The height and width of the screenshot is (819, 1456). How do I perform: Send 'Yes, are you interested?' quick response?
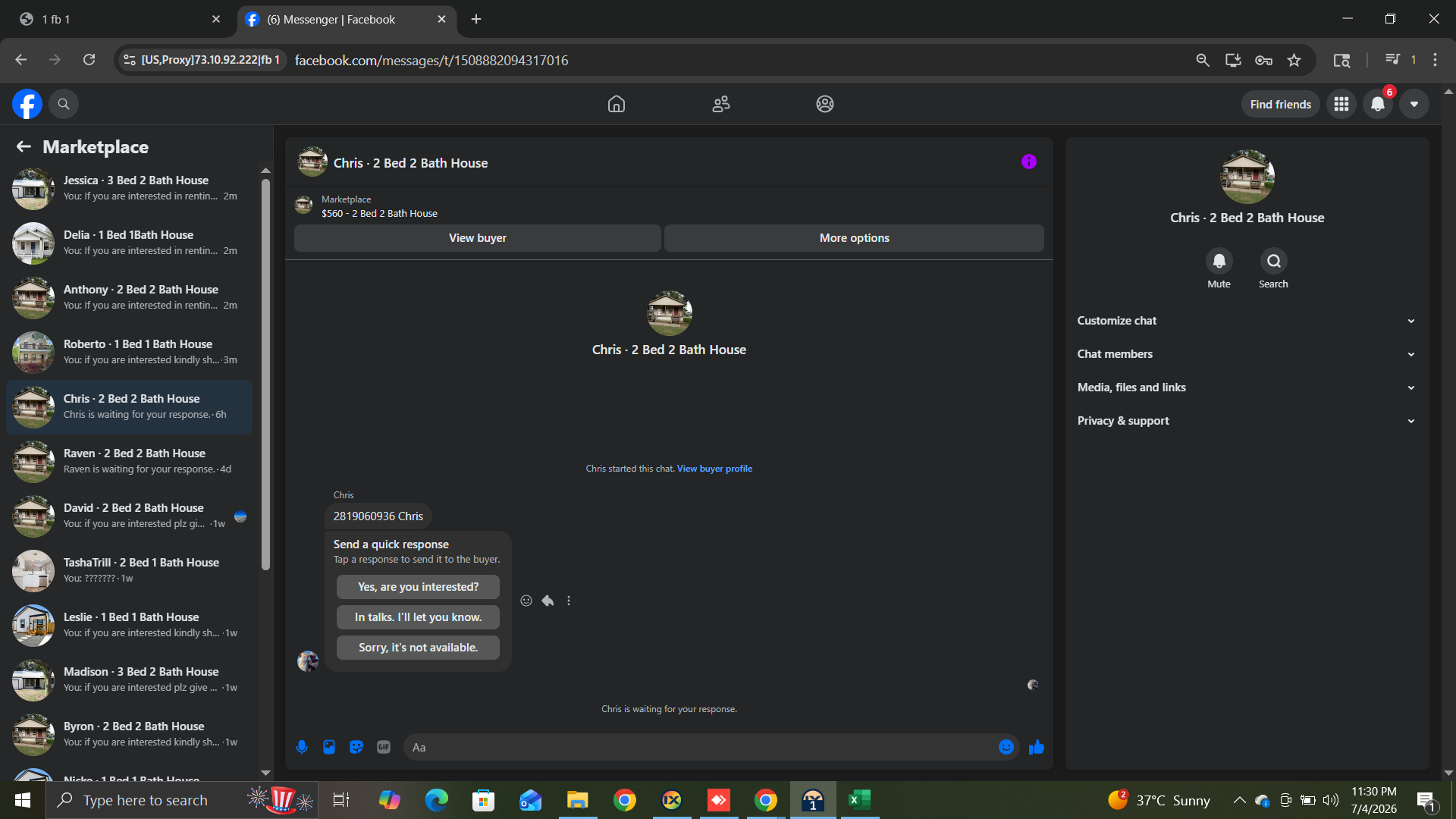coord(418,587)
